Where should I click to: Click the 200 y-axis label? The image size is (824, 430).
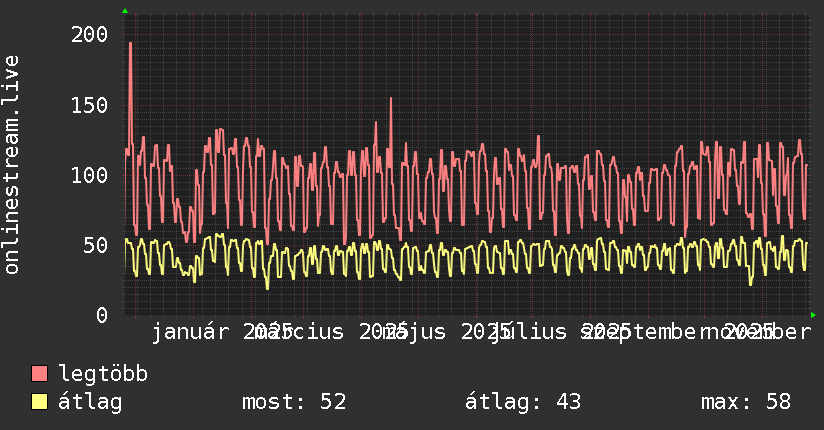tap(89, 35)
